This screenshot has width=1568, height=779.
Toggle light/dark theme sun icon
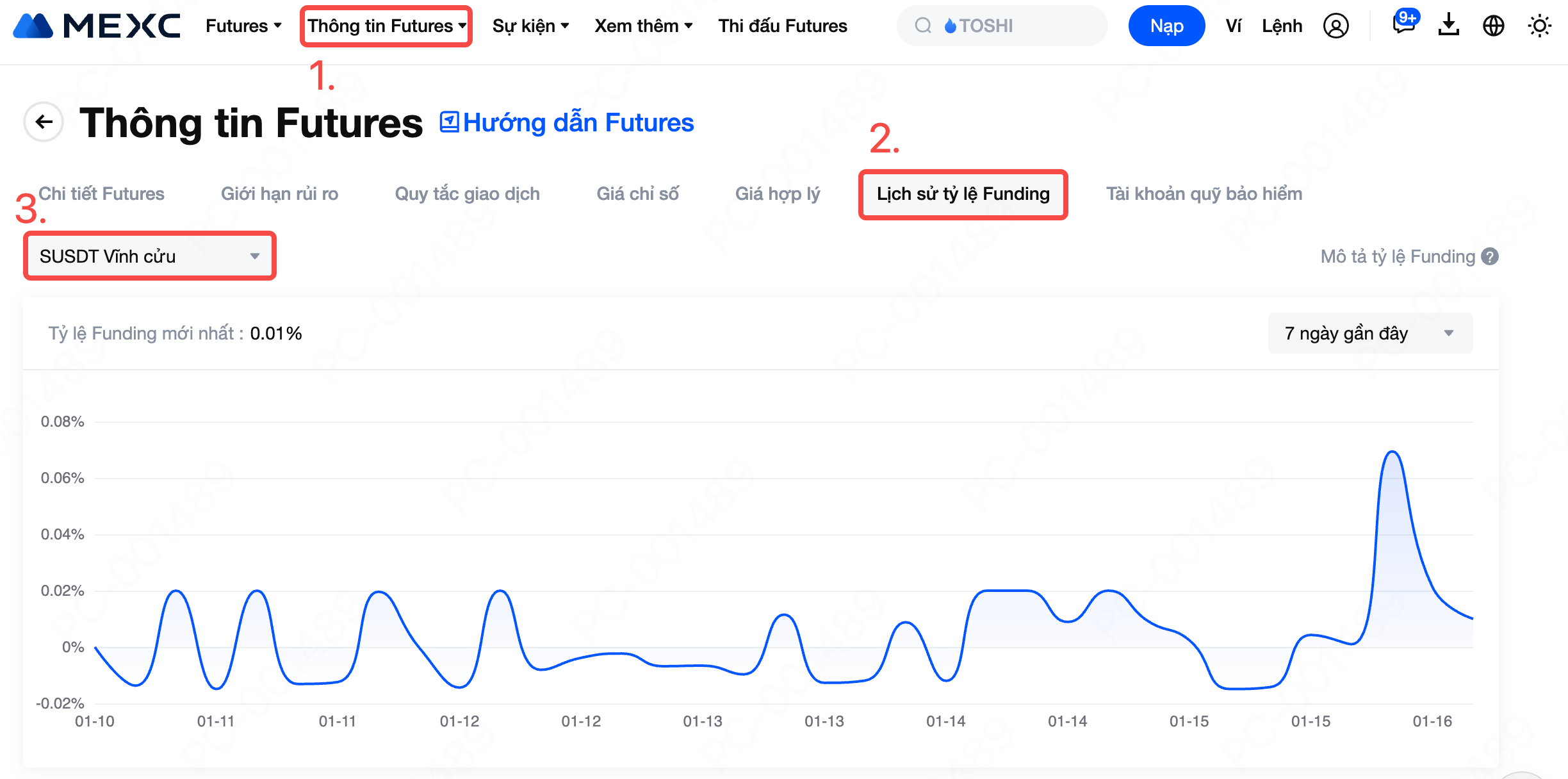click(x=1539, y=26)
